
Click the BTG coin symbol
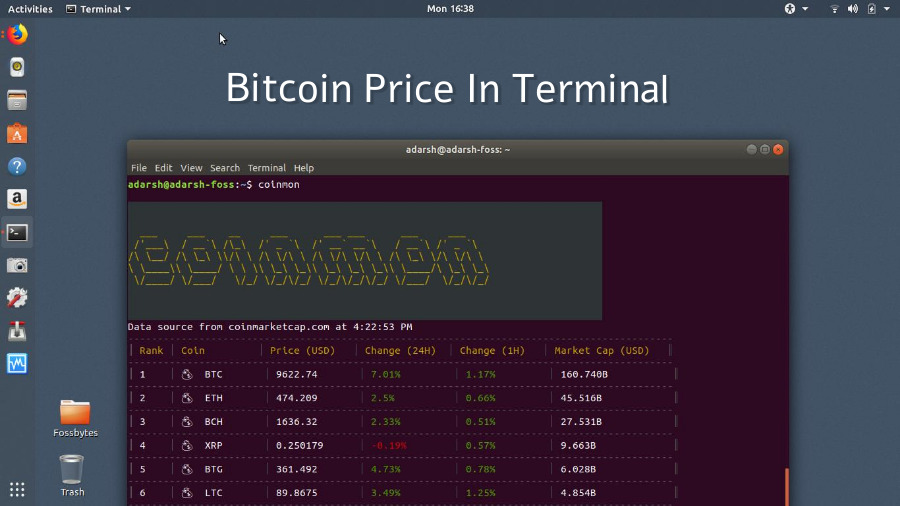pyautogui.click(x=214, y=469)
